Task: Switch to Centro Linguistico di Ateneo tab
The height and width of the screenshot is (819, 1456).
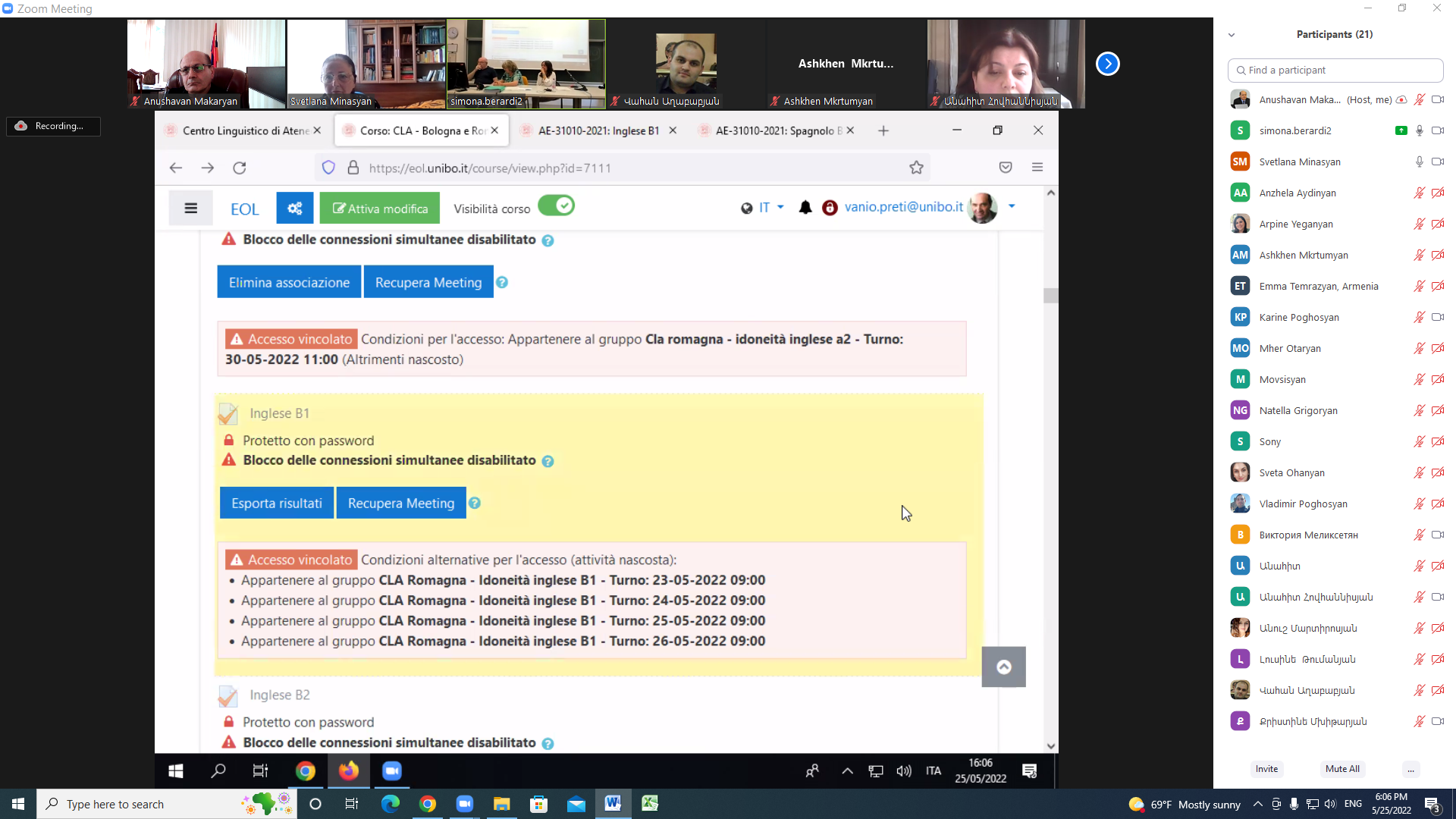Action: (243, 130)
